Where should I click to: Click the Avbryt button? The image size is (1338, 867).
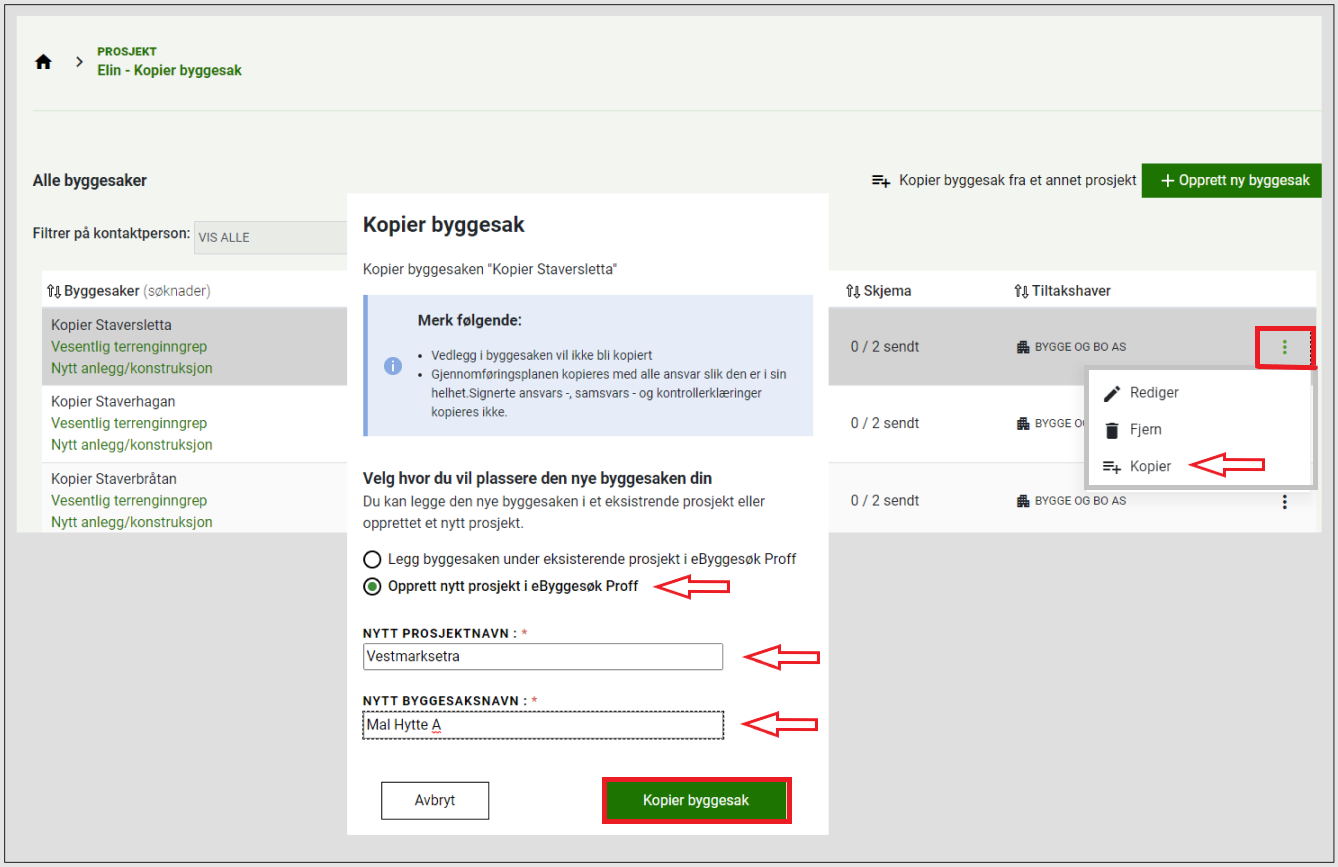coord(434,800)
